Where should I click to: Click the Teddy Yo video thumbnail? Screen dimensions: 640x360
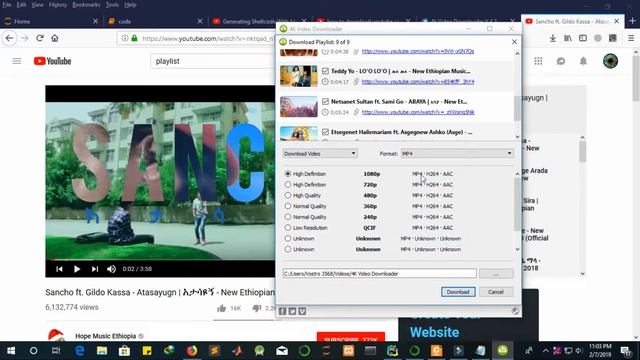299,76
